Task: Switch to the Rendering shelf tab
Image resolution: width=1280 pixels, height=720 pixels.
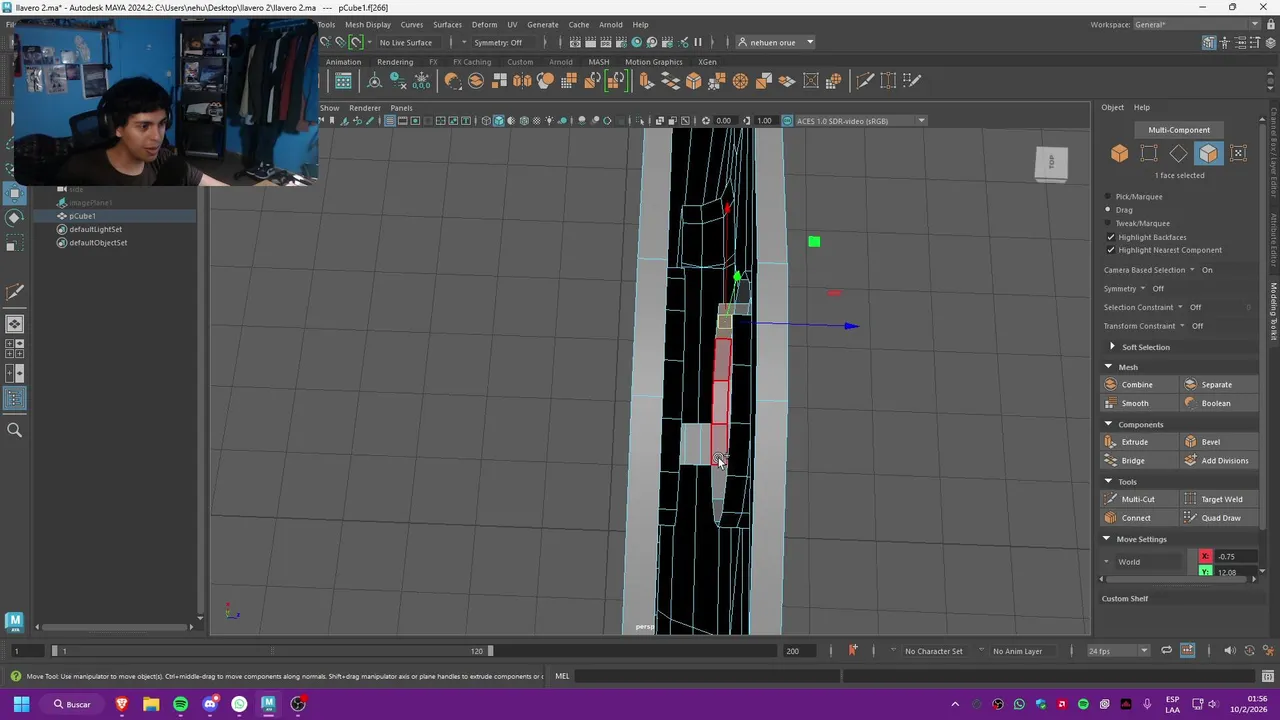Action: point(395,62)
